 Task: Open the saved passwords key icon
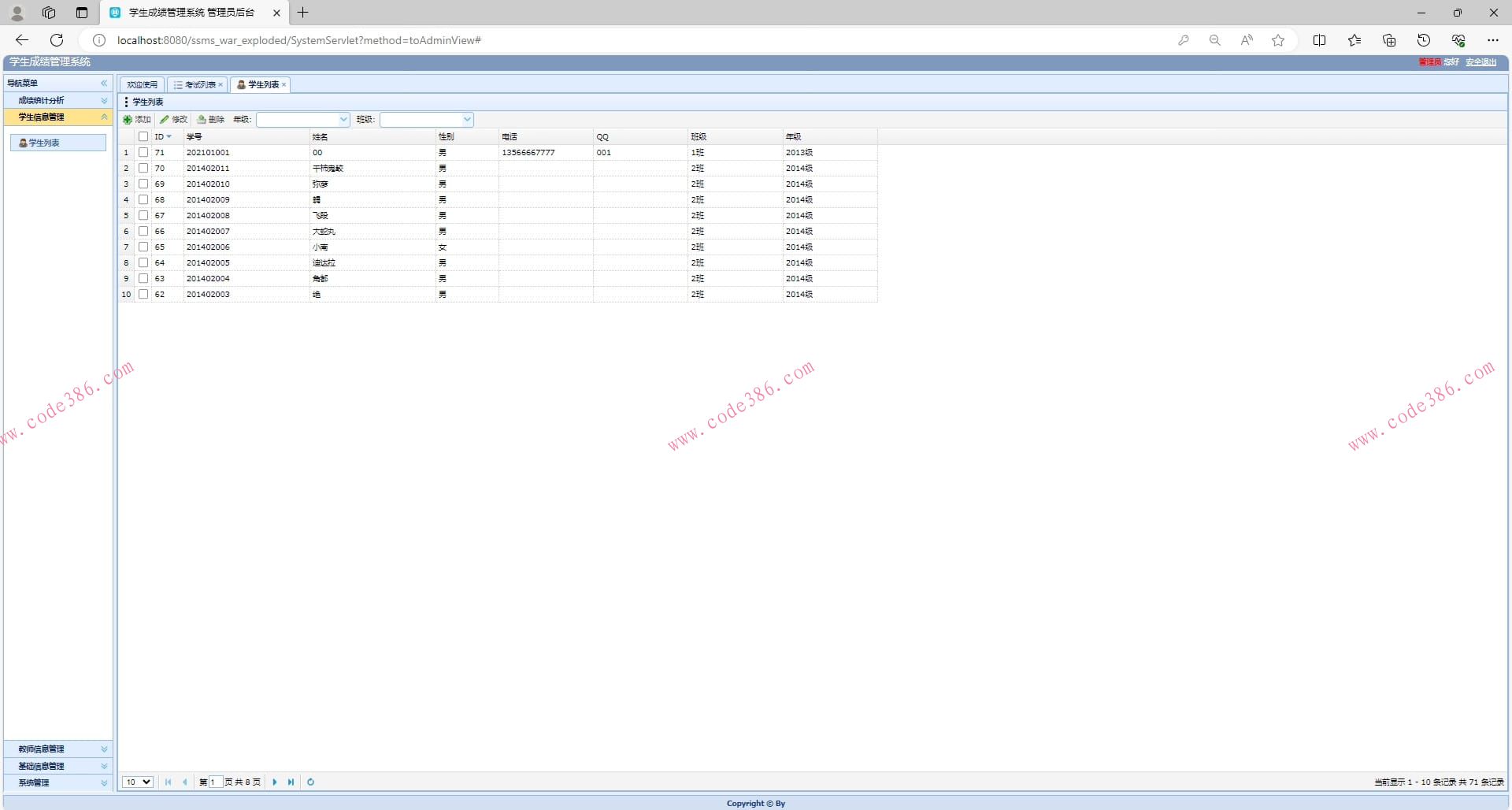coord(1184,40)
